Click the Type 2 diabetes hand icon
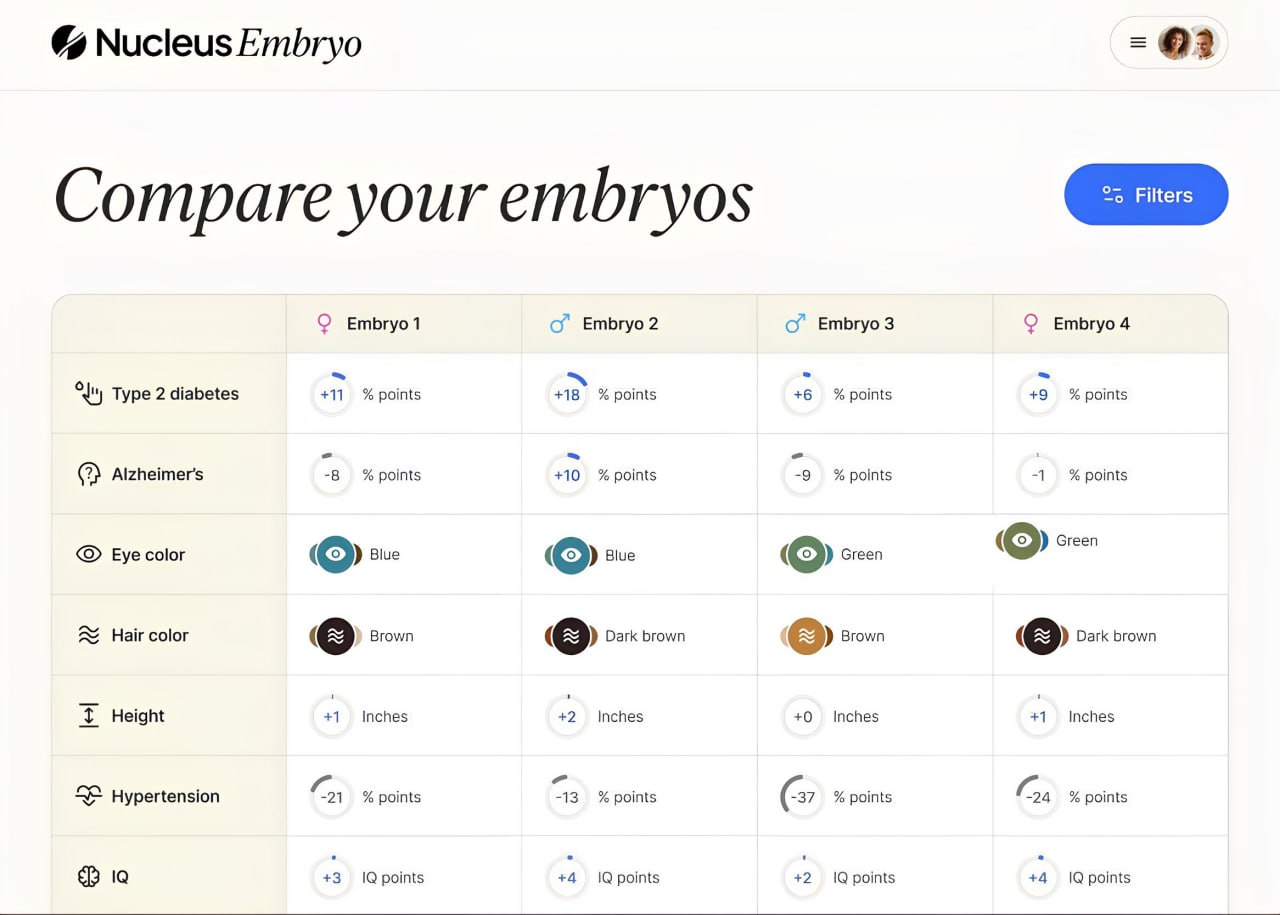This screenshot has width=1280, height=915. [89, 393]
